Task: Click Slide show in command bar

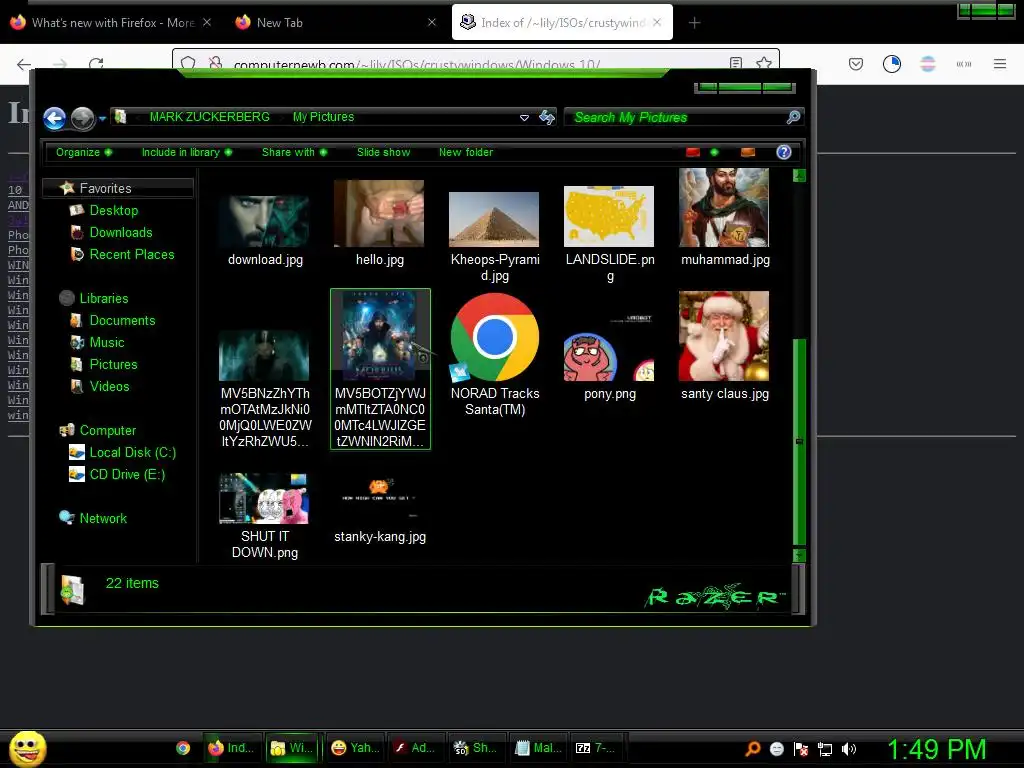Action: pyautogui.click(x=383, y=152)
